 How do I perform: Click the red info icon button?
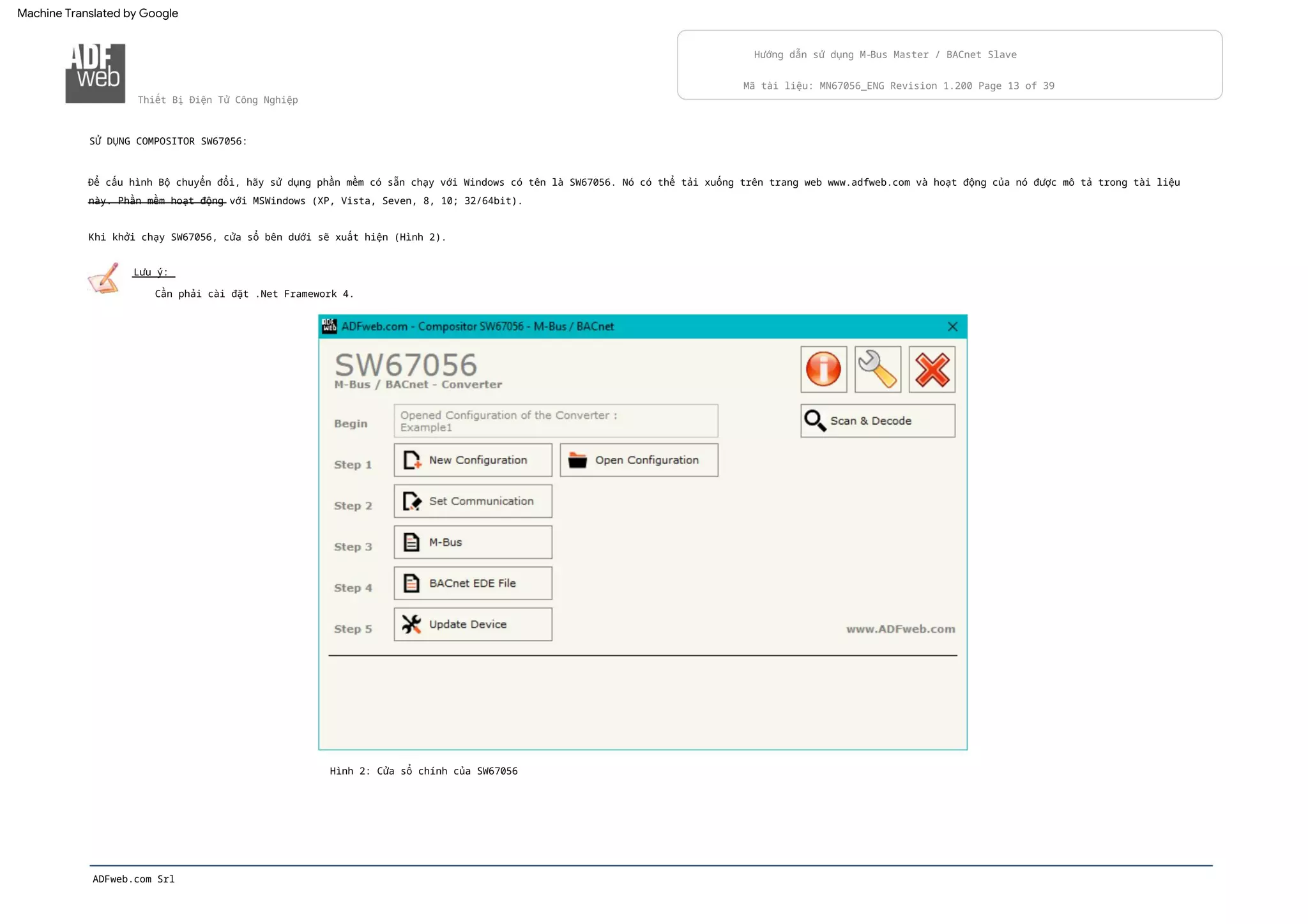click(823, 369)
